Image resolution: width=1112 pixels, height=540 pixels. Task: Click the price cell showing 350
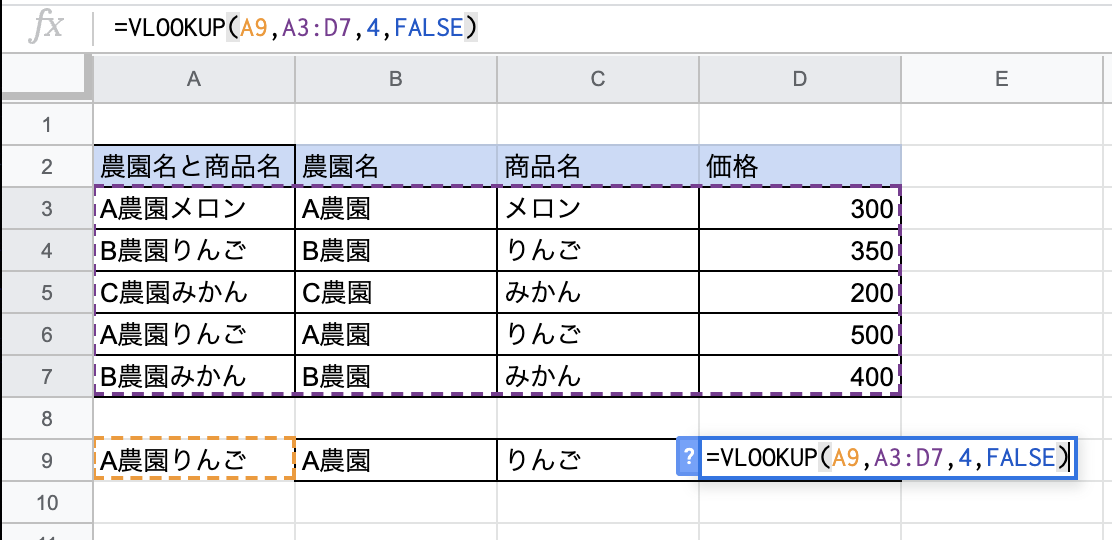click(x=800, y=250)
